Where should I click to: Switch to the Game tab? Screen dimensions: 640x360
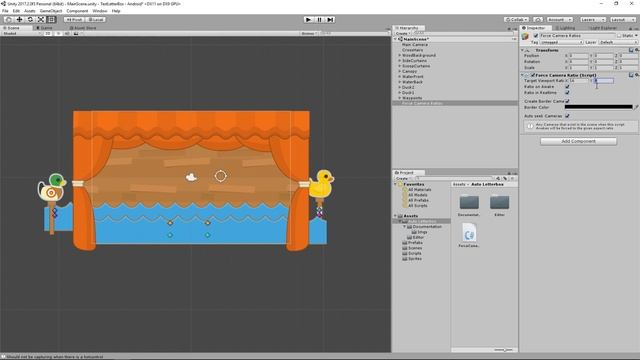coord(44,28)
